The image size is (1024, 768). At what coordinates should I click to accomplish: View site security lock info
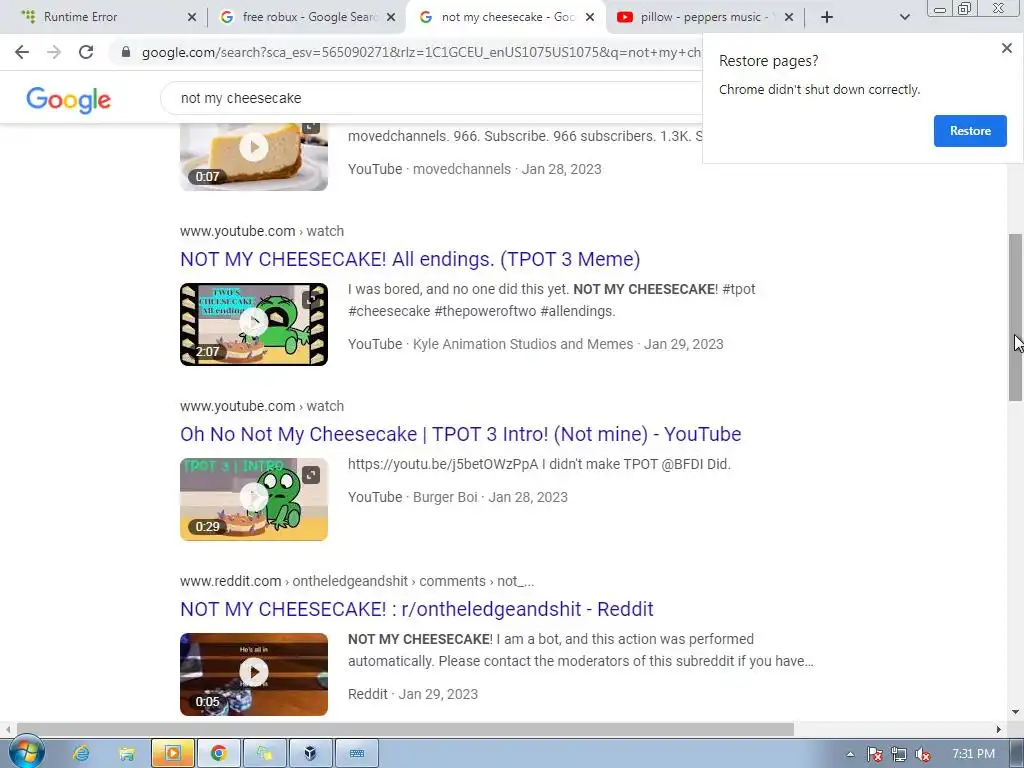point(126,52)
